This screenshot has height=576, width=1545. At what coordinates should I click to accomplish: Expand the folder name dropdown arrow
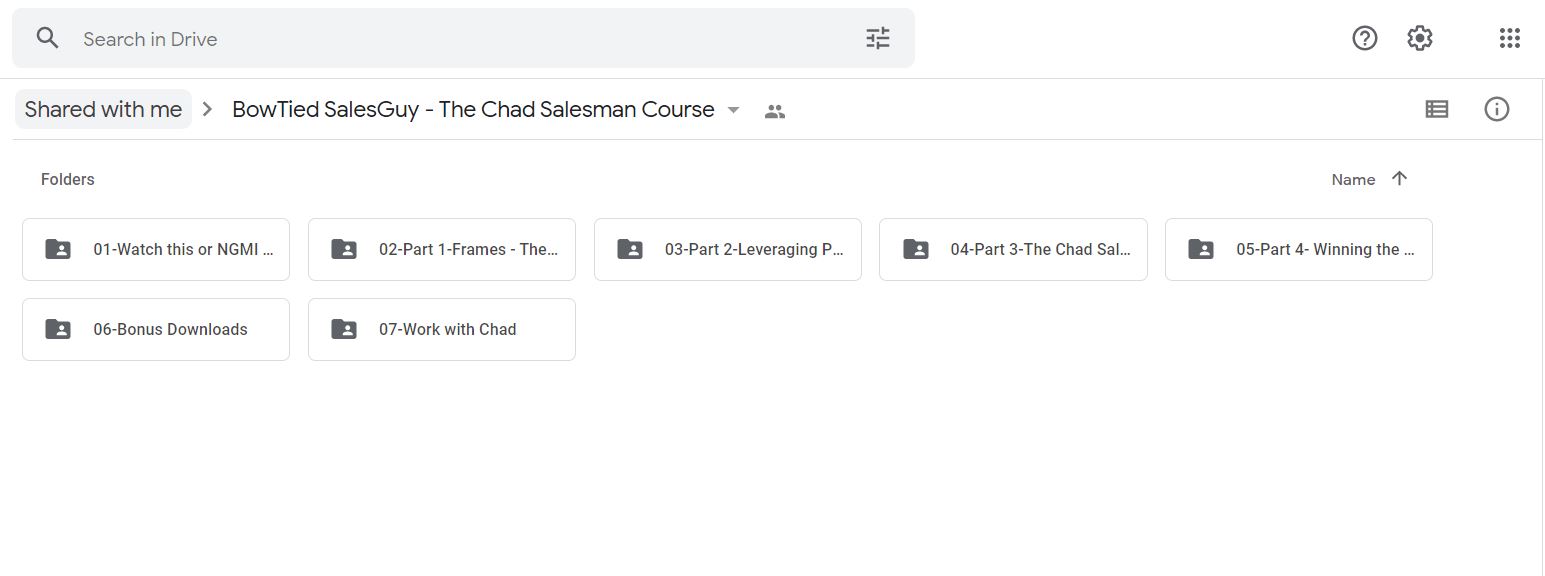[x=733, y=110]
